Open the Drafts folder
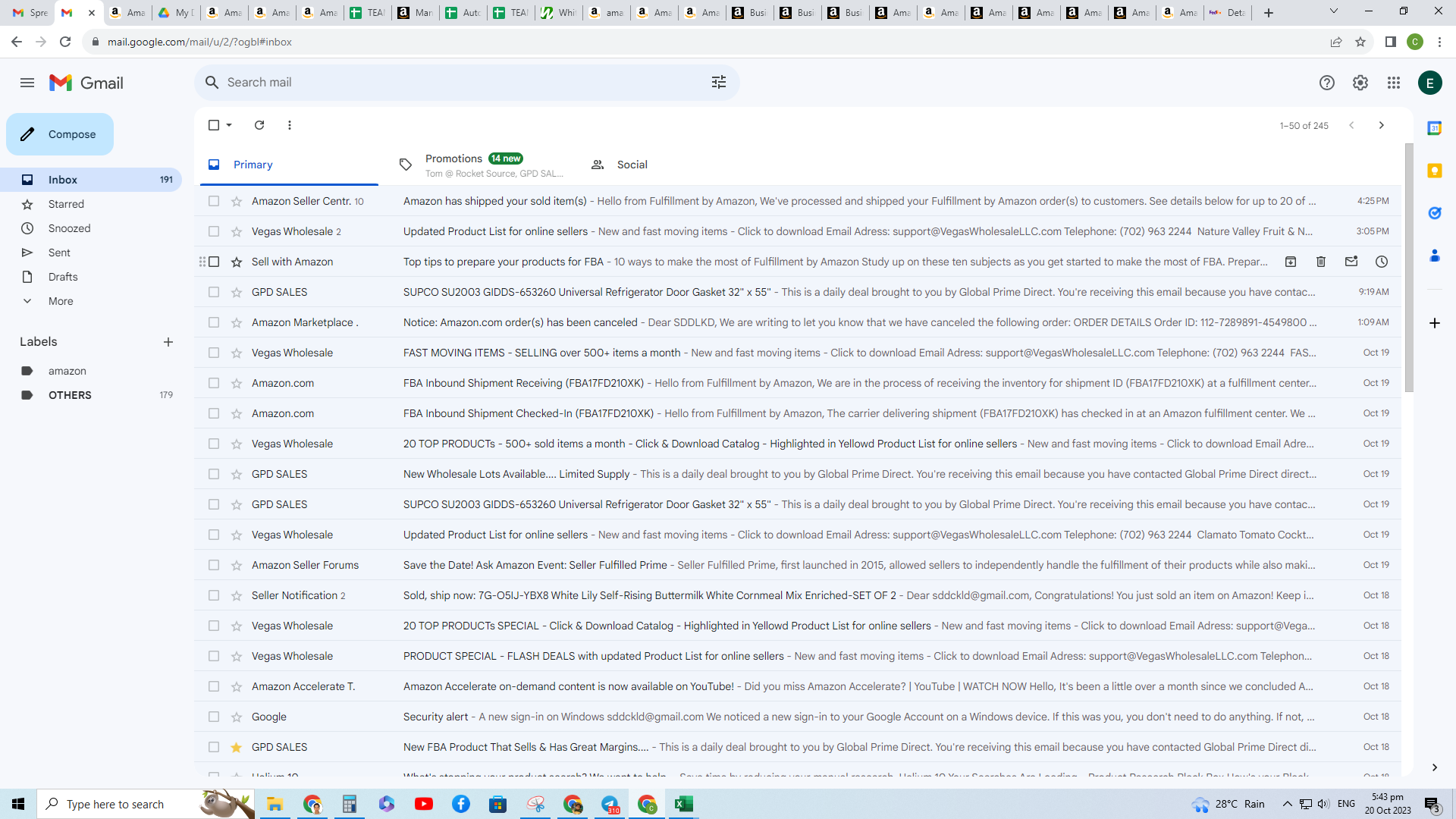The height and width of the screenshot is (819, 1456). coord(91,277)
